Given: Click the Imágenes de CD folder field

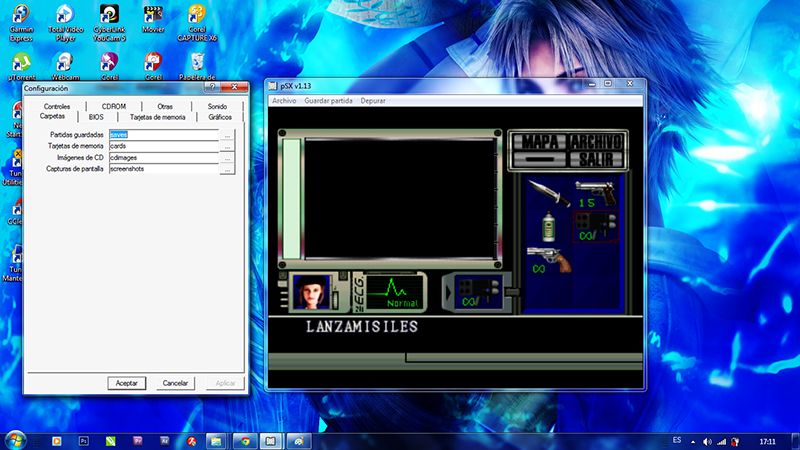Looking at the screenshot, I should 164,158.
